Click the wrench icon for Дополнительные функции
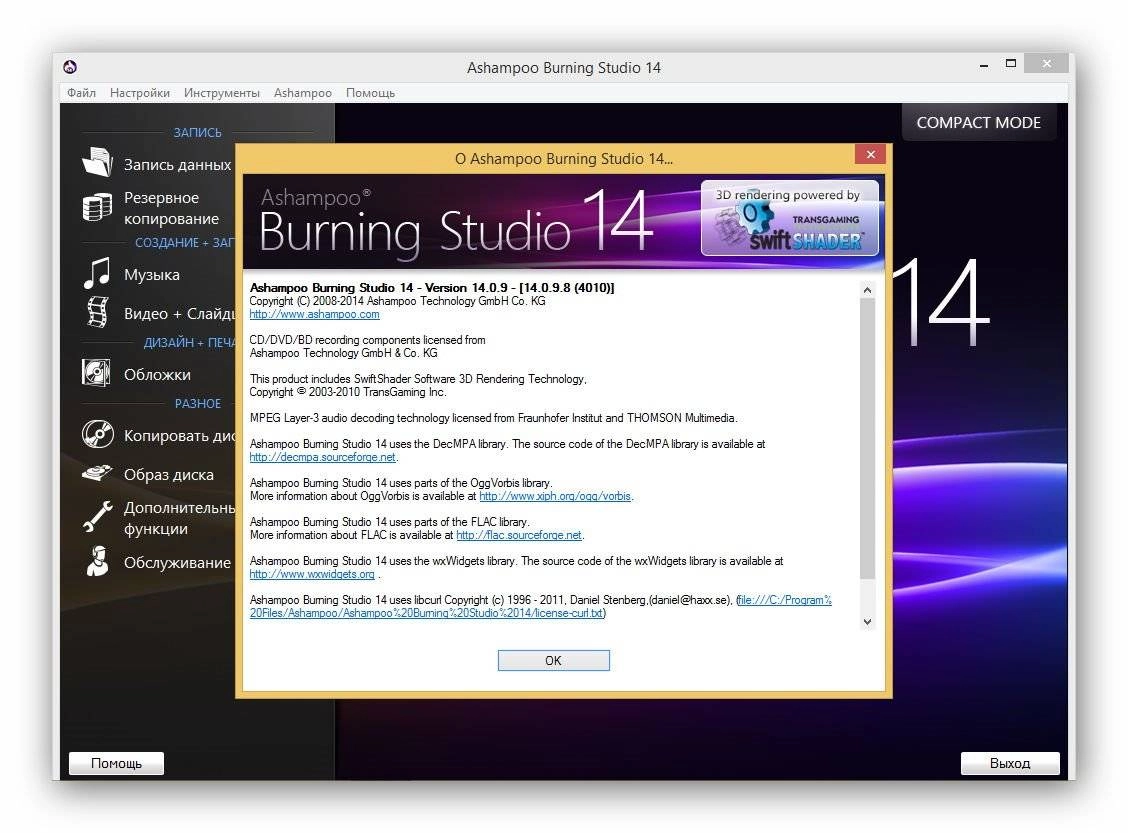 tap(97, 516)
